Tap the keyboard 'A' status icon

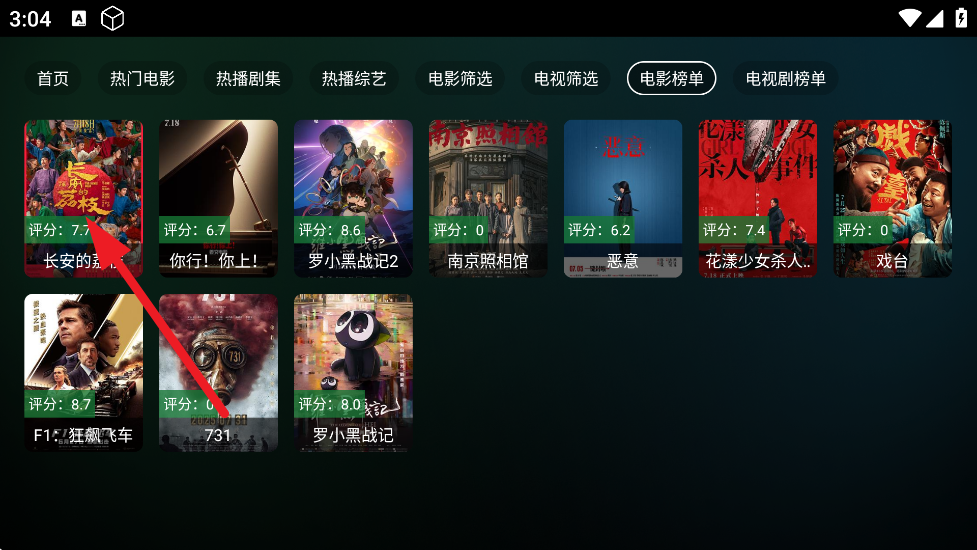click(x=79, y=19)
